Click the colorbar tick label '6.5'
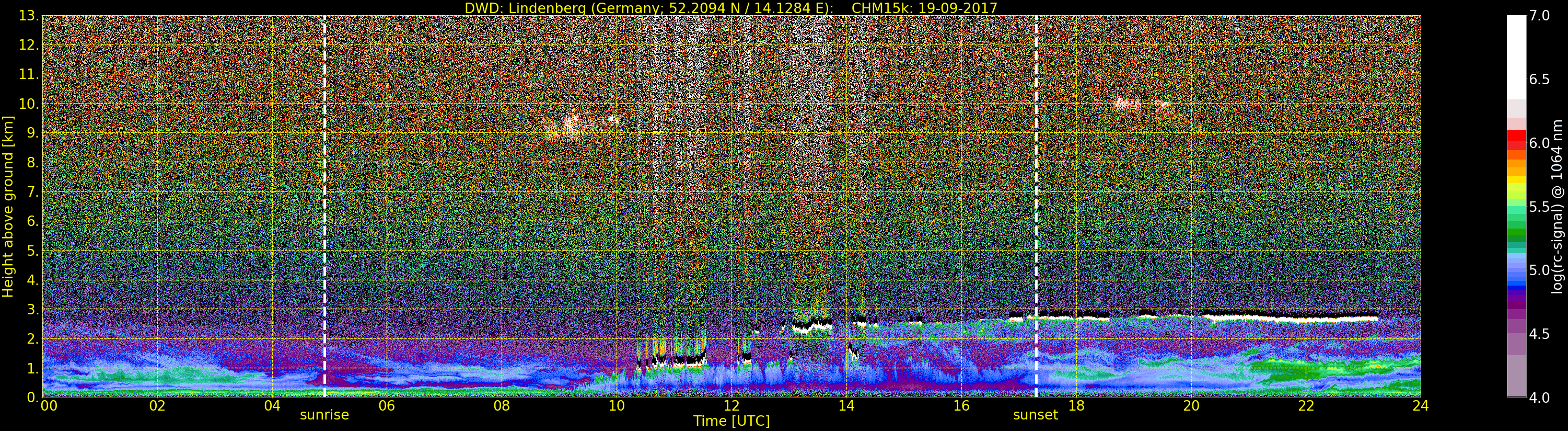 click(1539, 80)
